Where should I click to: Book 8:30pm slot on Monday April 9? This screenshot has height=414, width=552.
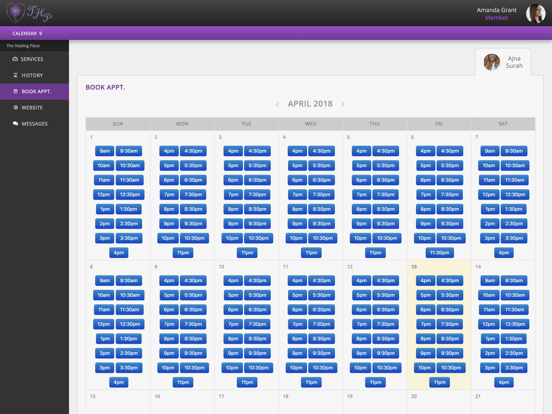[193, 339]
